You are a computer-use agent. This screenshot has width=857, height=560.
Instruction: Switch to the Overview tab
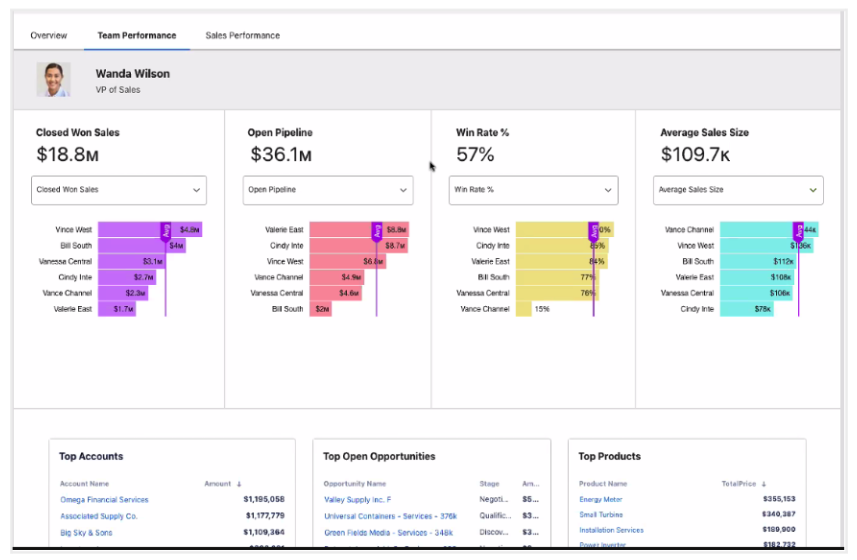pos(49,36)
